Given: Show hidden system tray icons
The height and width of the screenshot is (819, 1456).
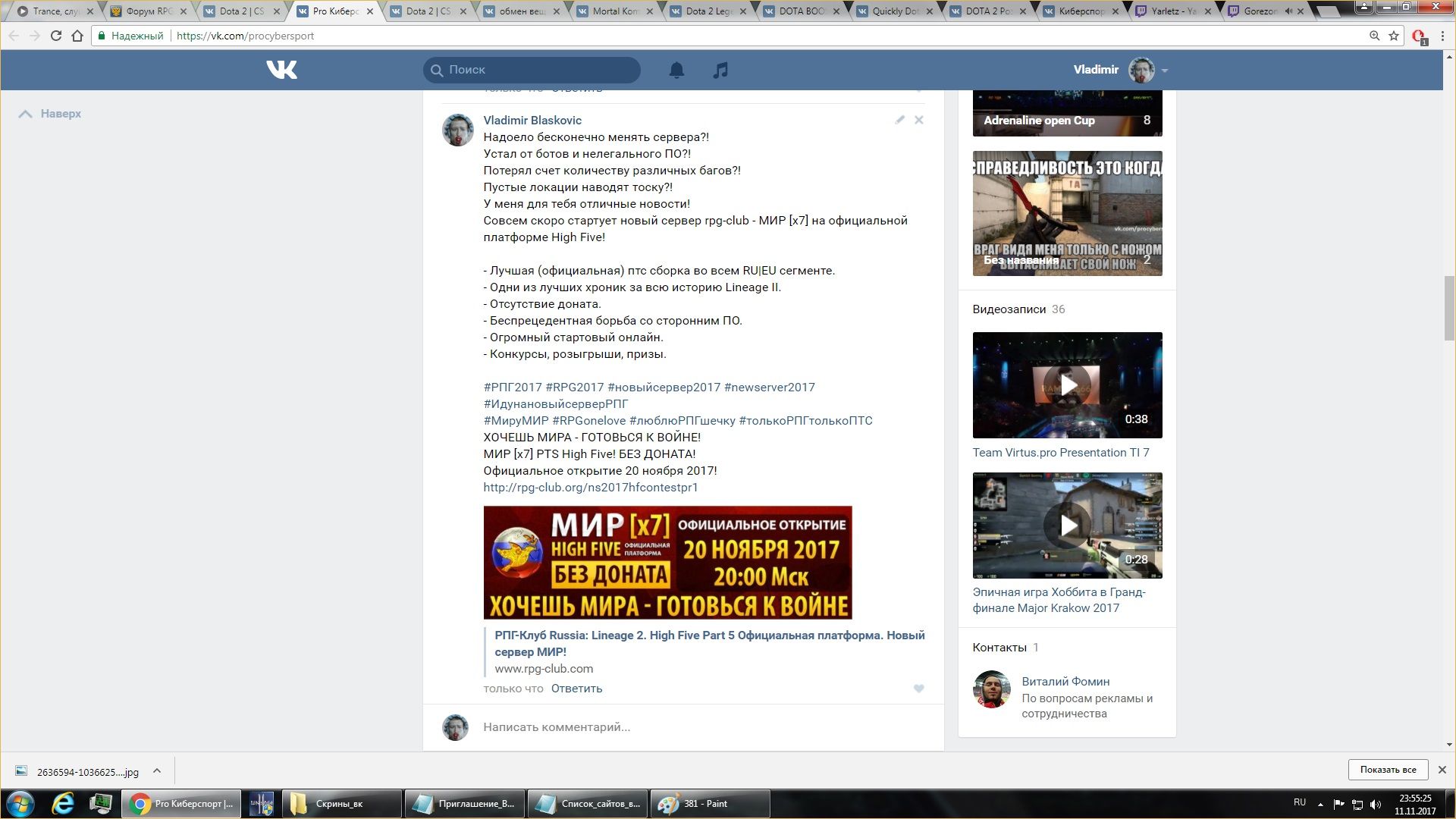Looking at the screenshot, I should [x=1320, y=804].
